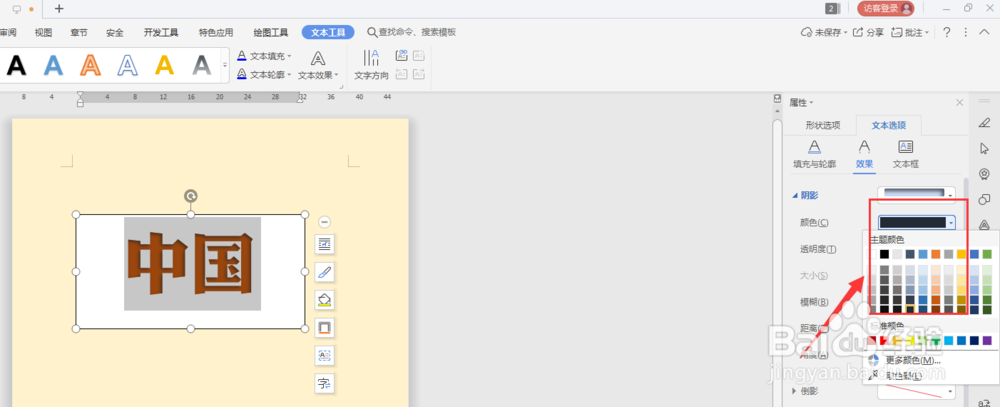Collapse floating toolbar with minus circle
The image size is (1000, 407).
pos(325,222)
